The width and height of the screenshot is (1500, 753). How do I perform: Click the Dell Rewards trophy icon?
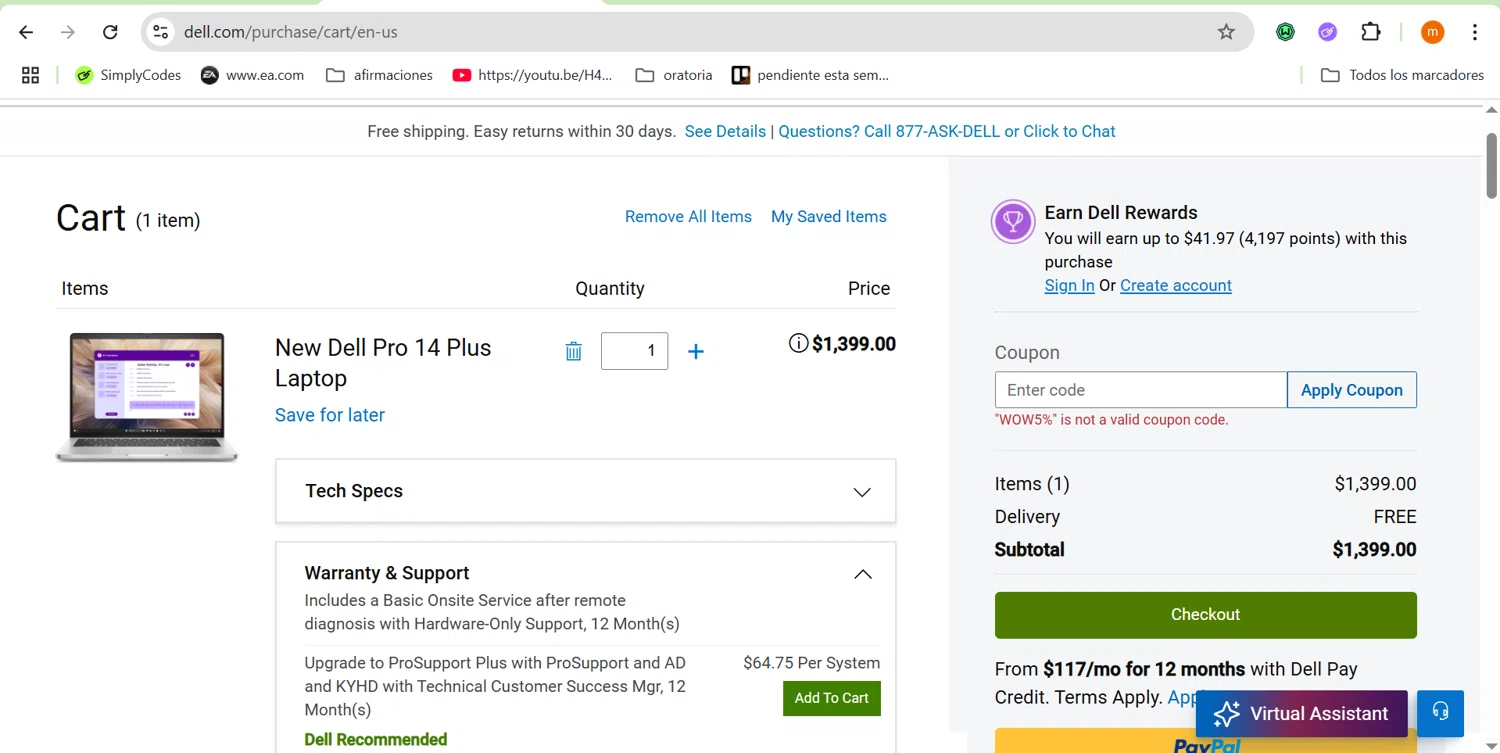1013,222
